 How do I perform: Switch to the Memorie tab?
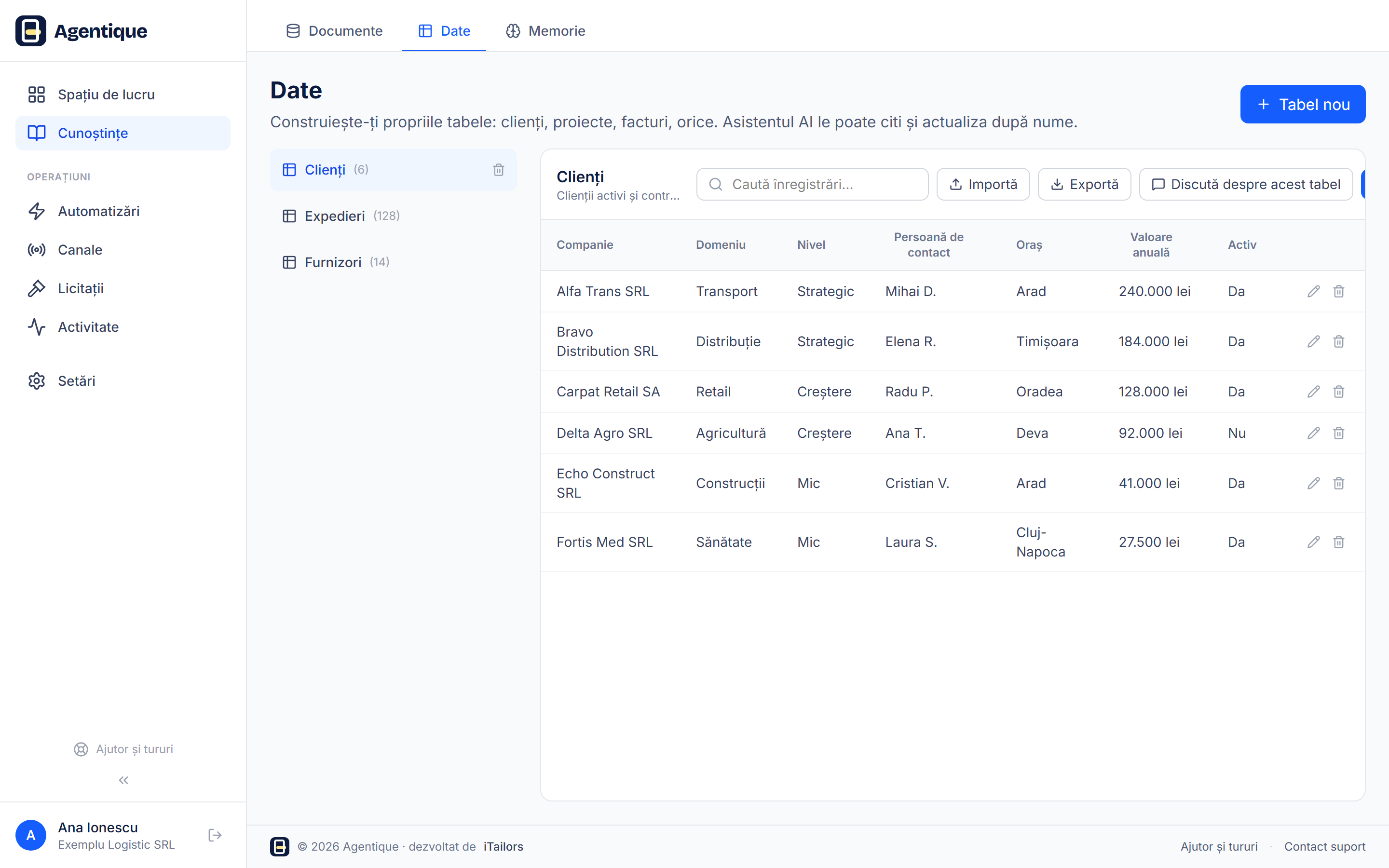(545, 31)
